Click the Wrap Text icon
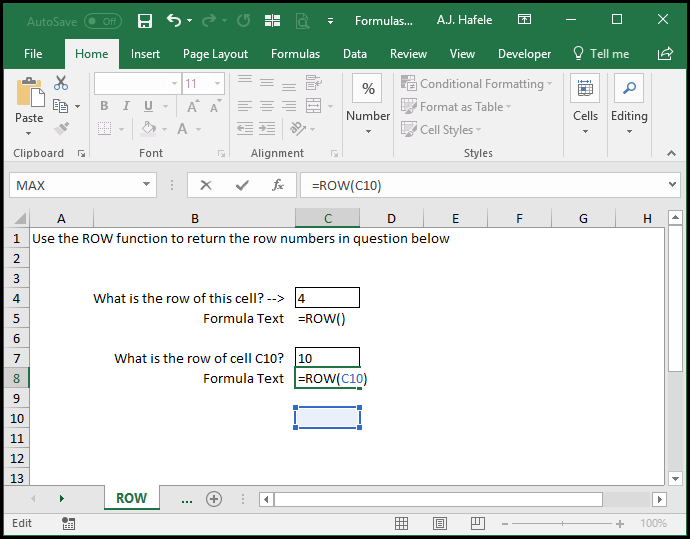The image size is (690, 539). pos(314,82)
